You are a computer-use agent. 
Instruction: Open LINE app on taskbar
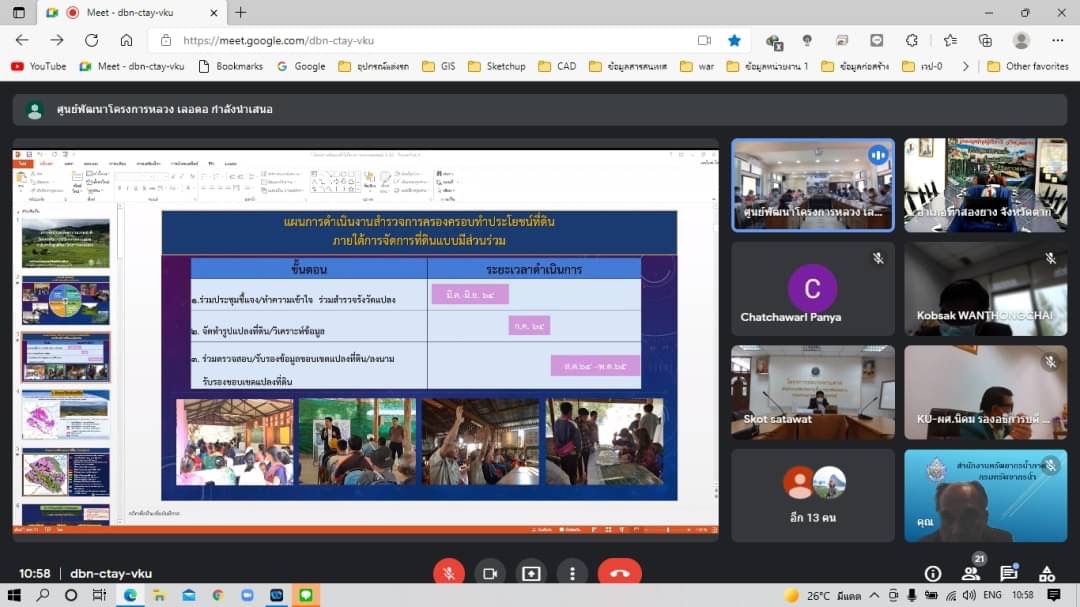[x=306, y=595]
